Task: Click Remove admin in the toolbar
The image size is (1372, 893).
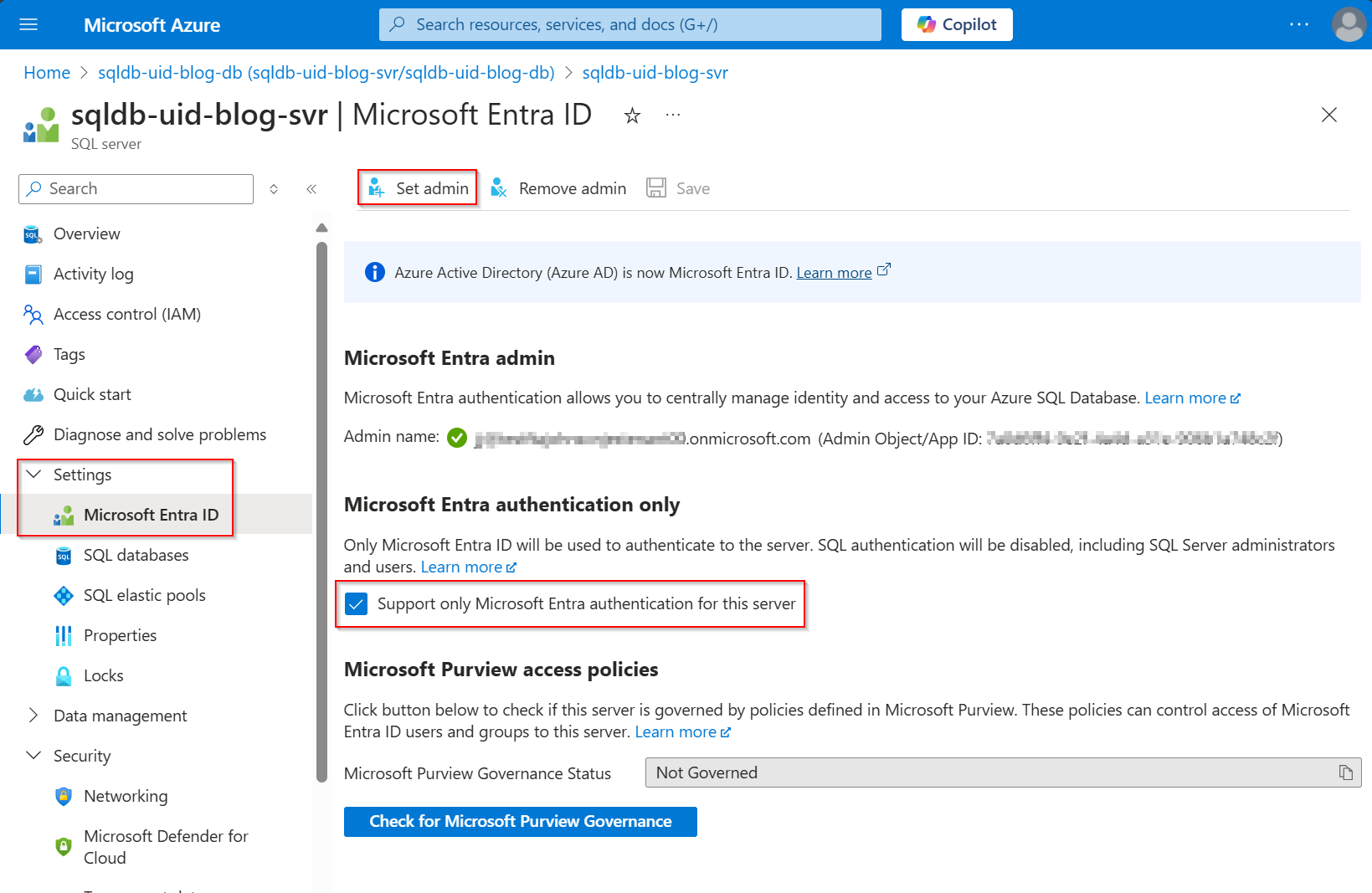Action: [x=558, y=187]
